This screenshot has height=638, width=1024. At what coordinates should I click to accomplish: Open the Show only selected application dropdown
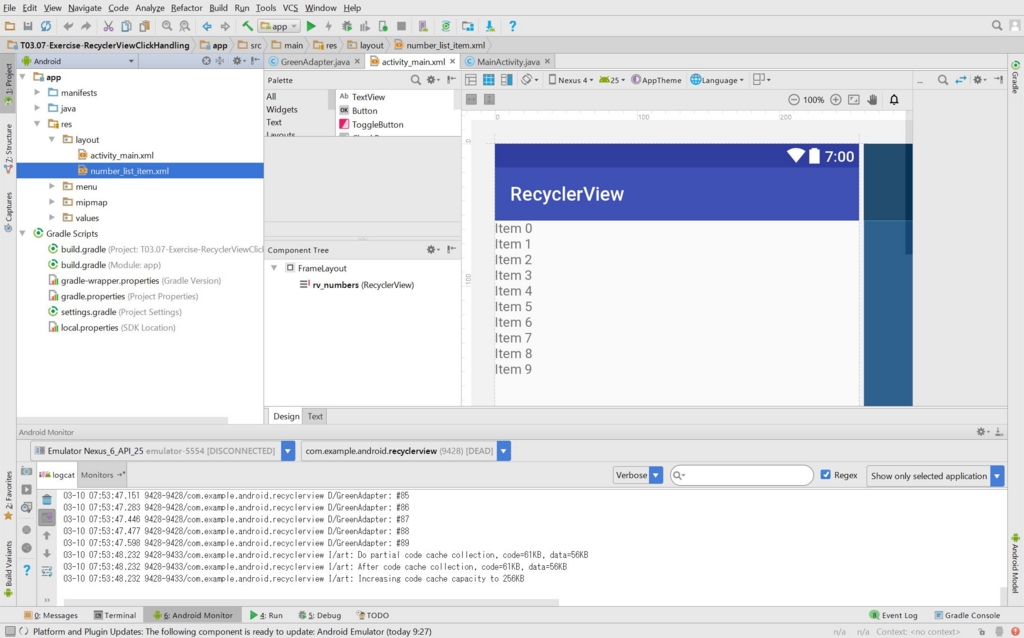[x=935, y=475]
